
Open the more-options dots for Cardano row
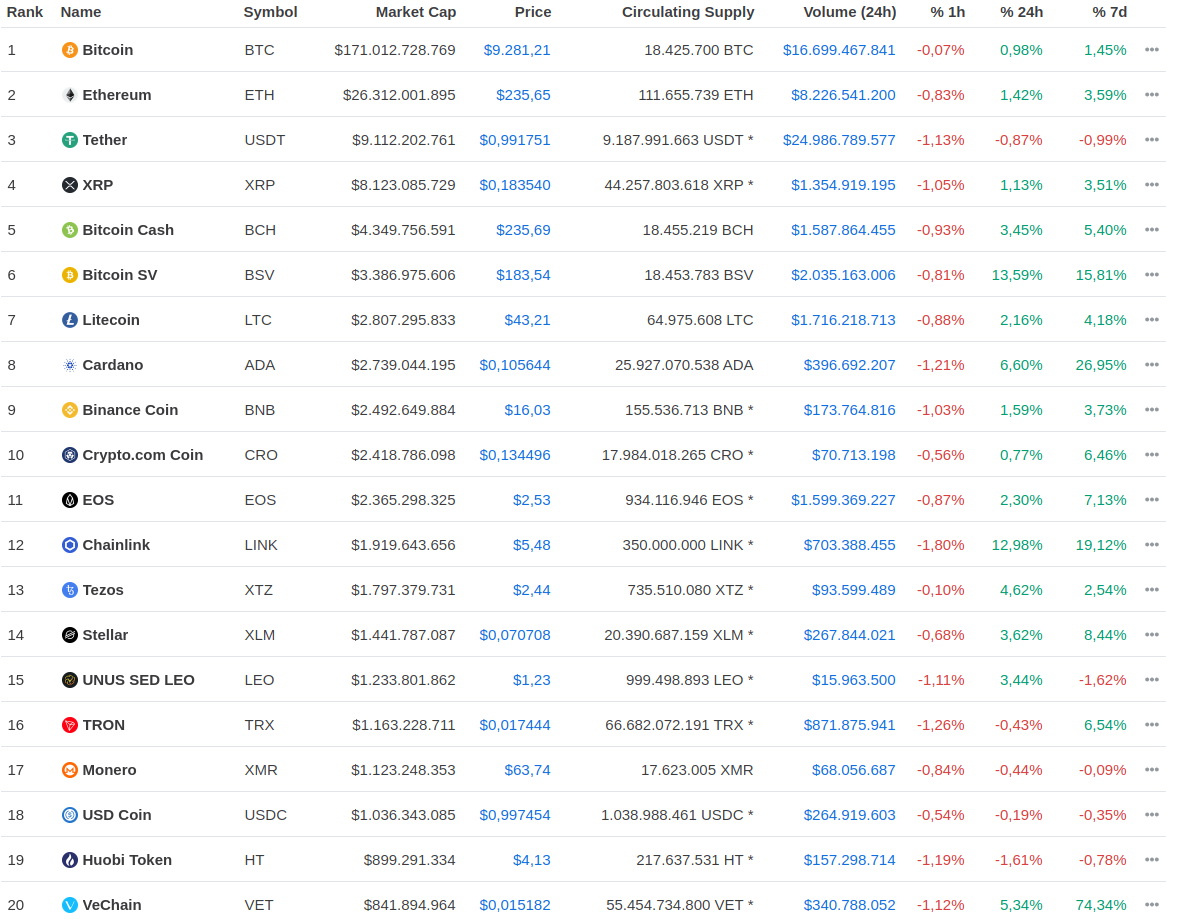pyautogui.click(x=1151, y=365)
